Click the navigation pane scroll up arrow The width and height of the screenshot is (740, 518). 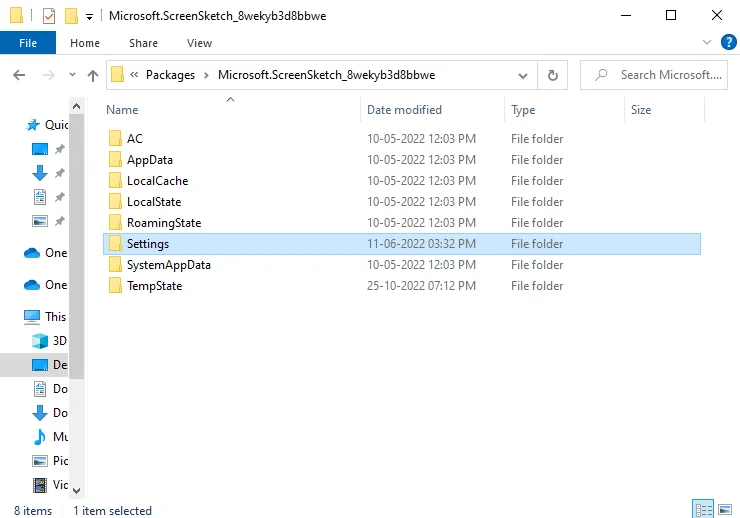(76, 107)
